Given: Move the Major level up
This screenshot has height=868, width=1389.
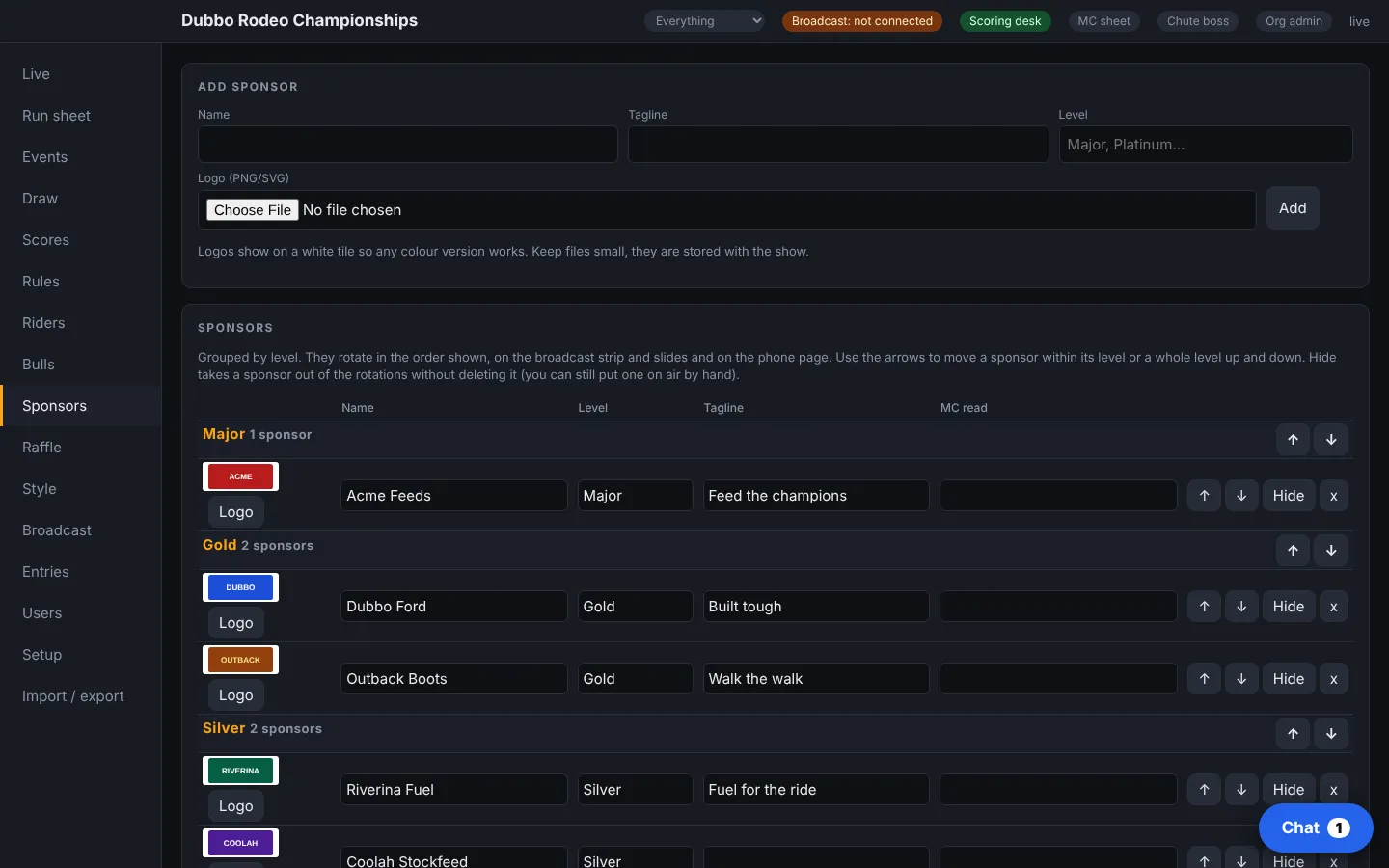Looking at the screenshot, I should (1294, 440).
